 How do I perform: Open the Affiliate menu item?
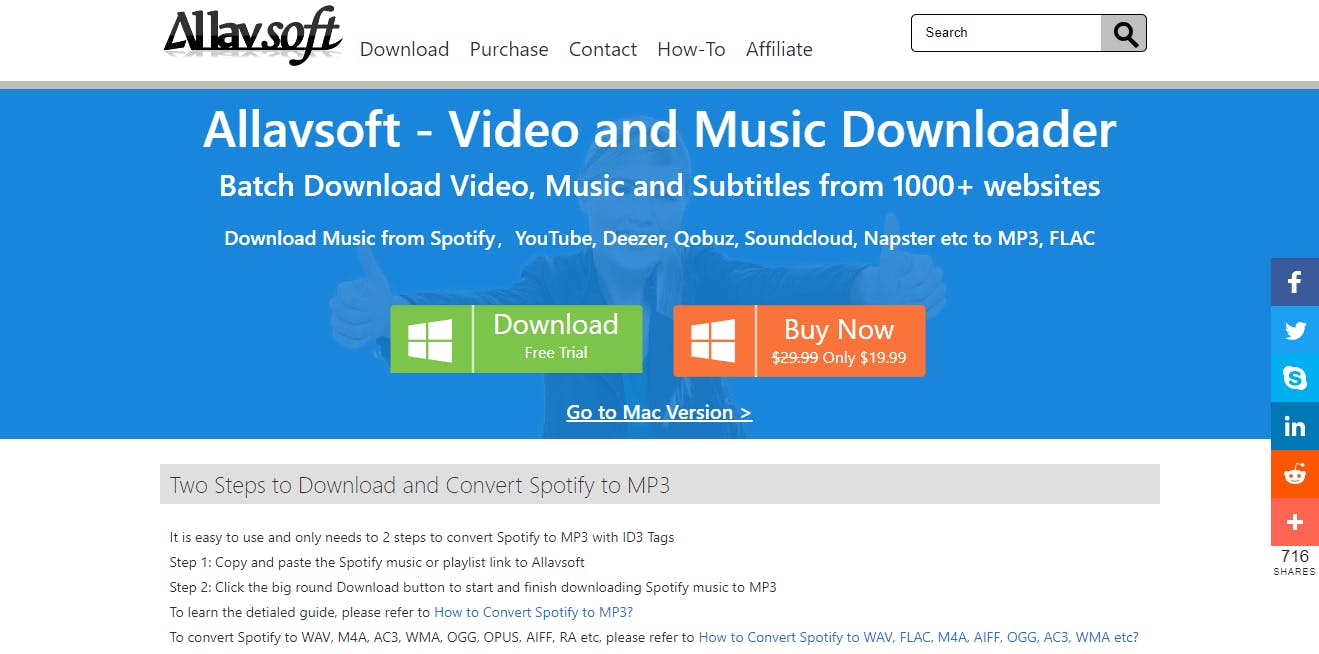pyautogui.click(x=779, y=49)
